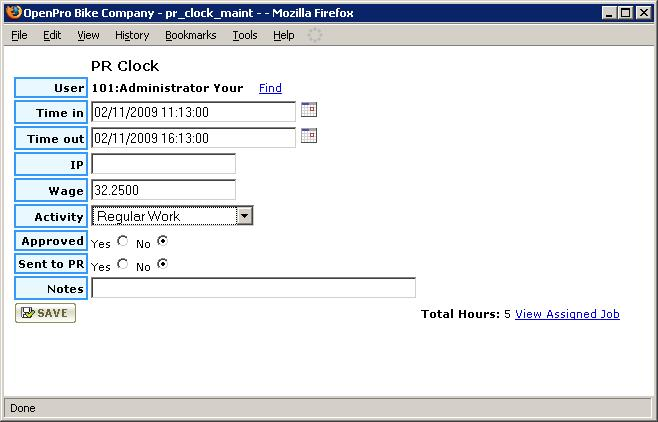Click the Time in text field
658x422 pixels.
click(193, 112)
